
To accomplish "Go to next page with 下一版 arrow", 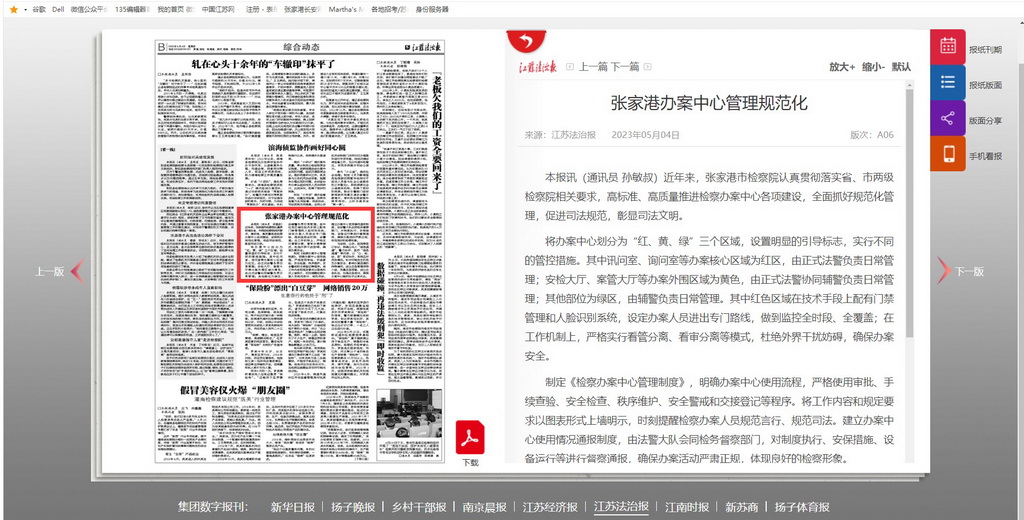I will point(942,270).
